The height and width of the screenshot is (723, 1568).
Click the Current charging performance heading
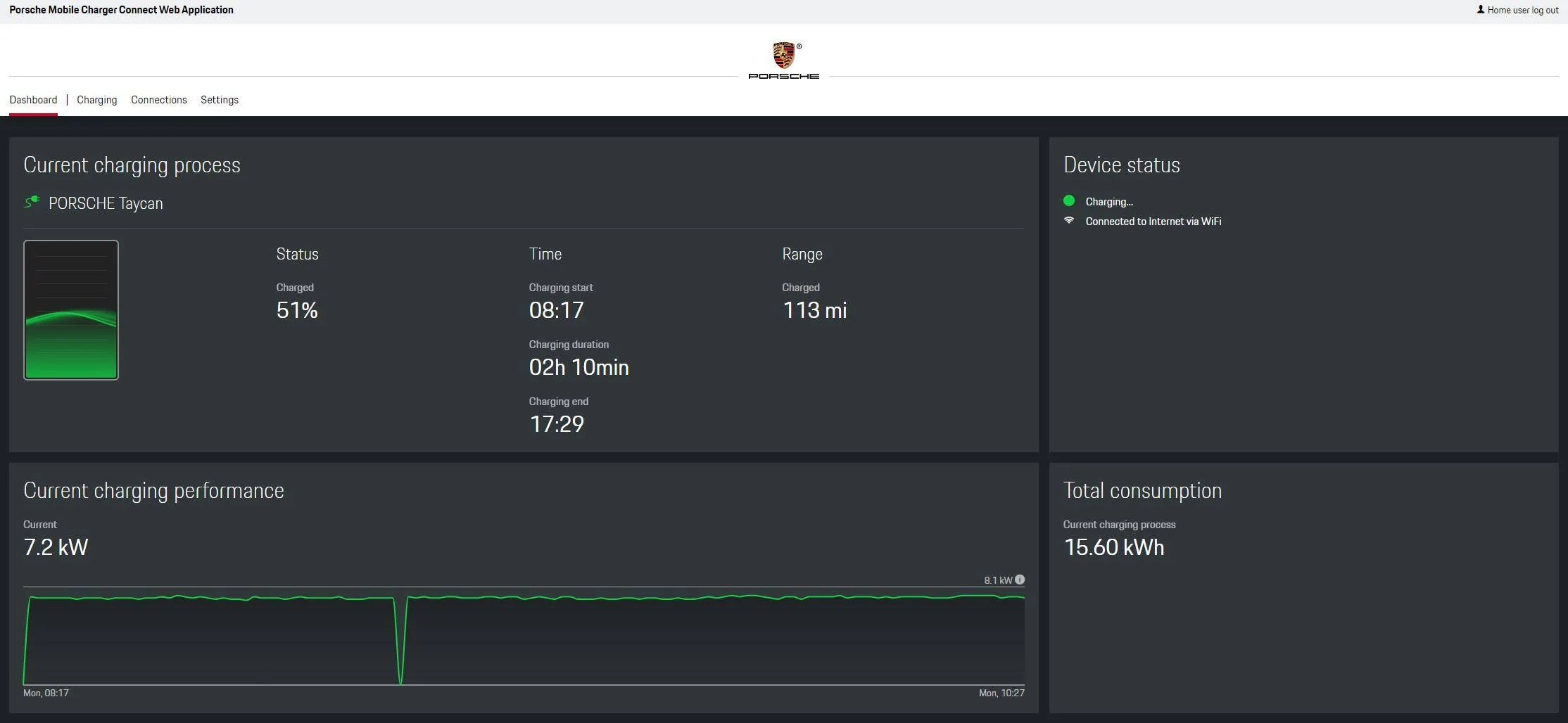(x=154, y=490)
